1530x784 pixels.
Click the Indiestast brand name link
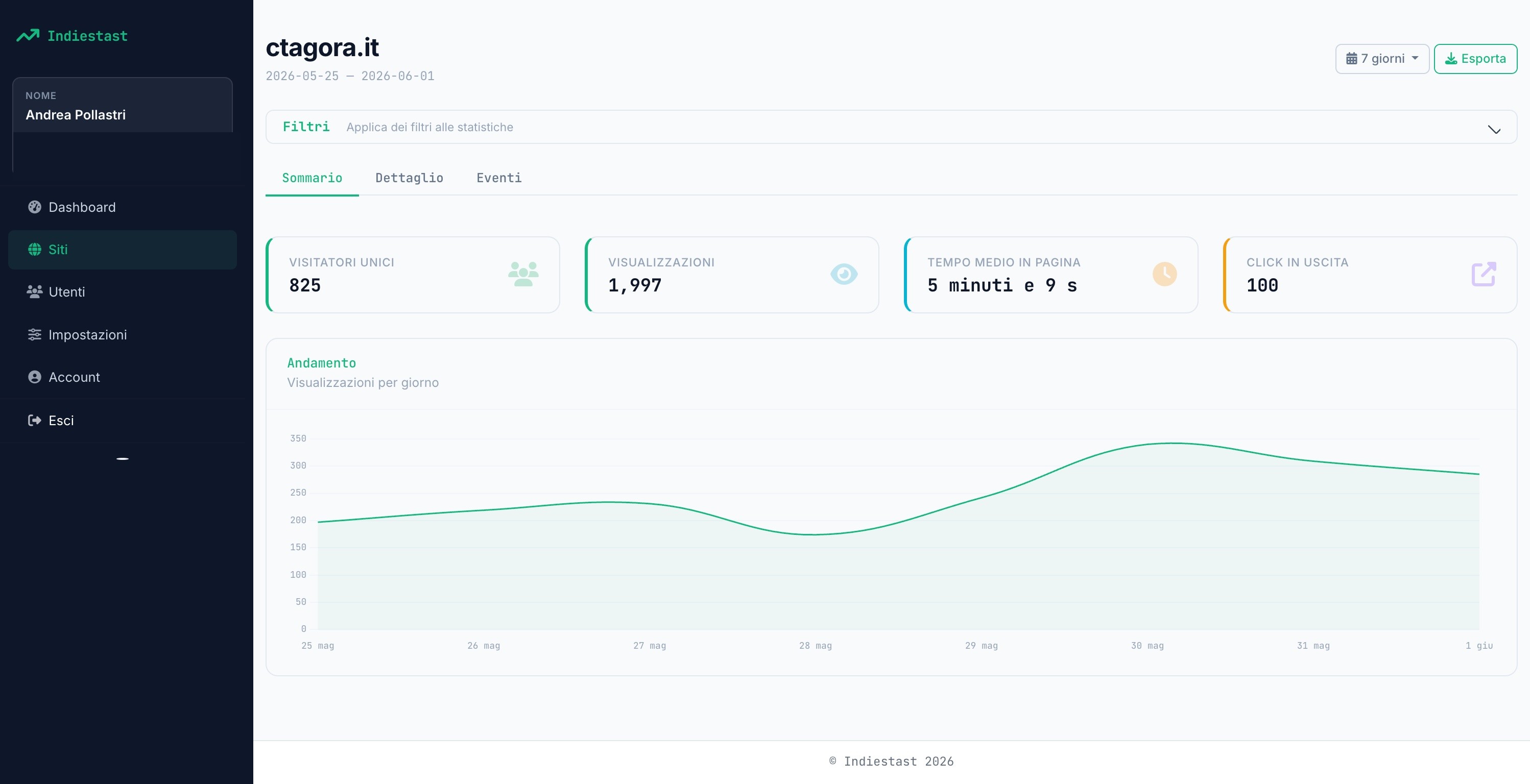pos(87,36)
